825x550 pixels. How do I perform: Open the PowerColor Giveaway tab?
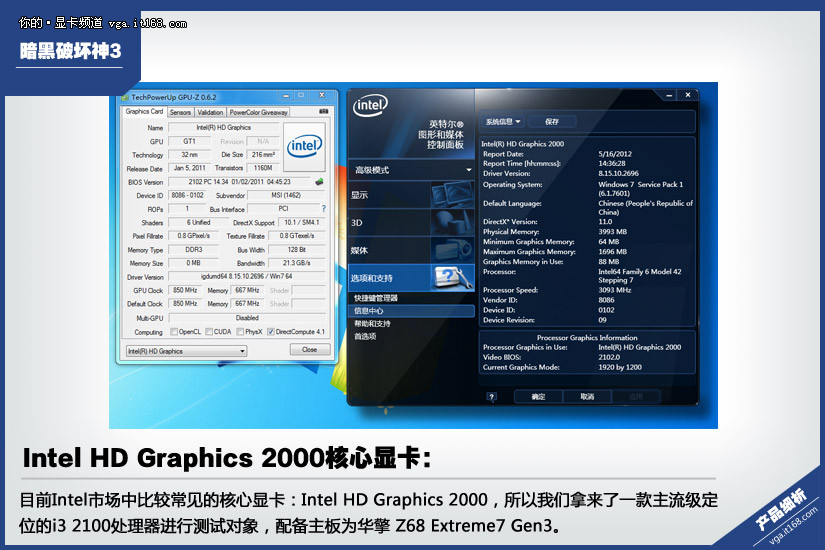258,113
